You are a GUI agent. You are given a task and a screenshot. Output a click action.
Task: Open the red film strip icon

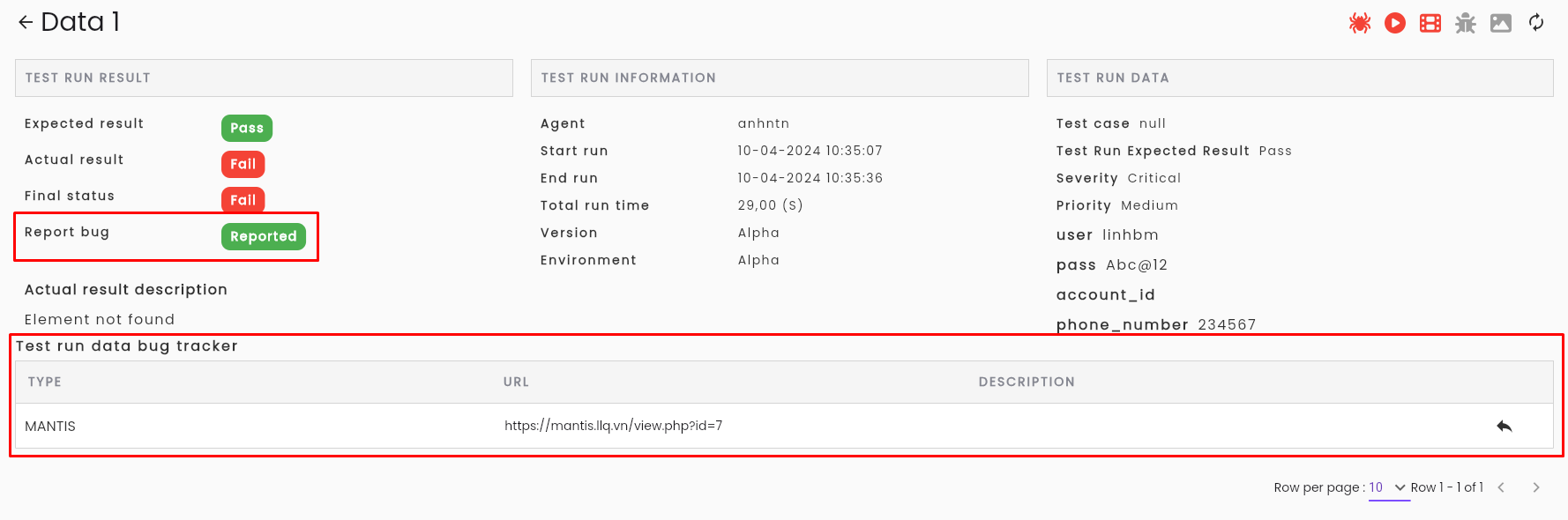1430,23
